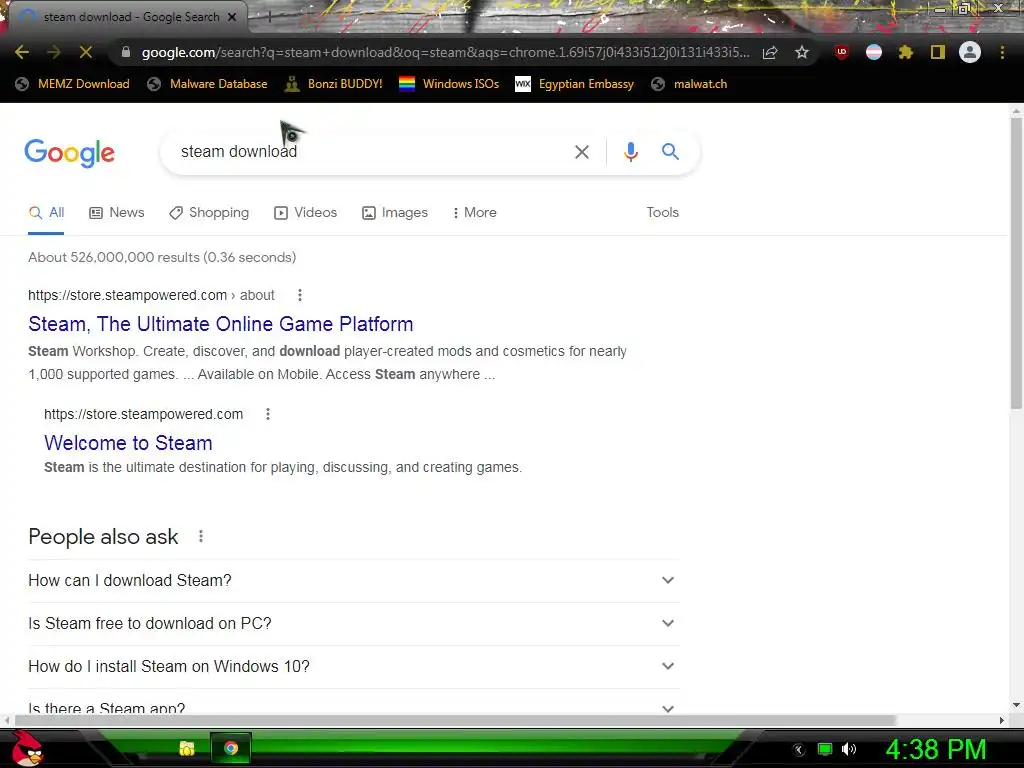Switch to the All results tab
The width and height of the screenshot is (1024, 768).
(46, 213)
